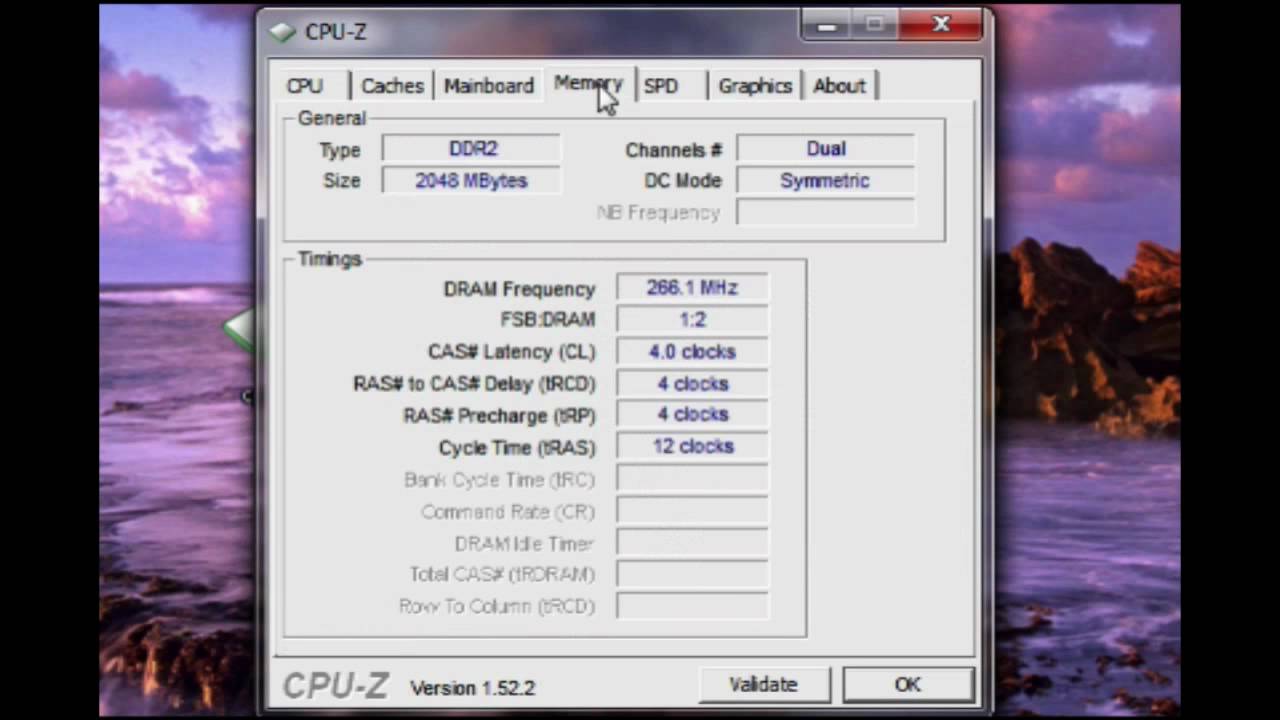Click the DC Mode label
Viewport: 1280px width, 720px height.
[x=683, y=181]
